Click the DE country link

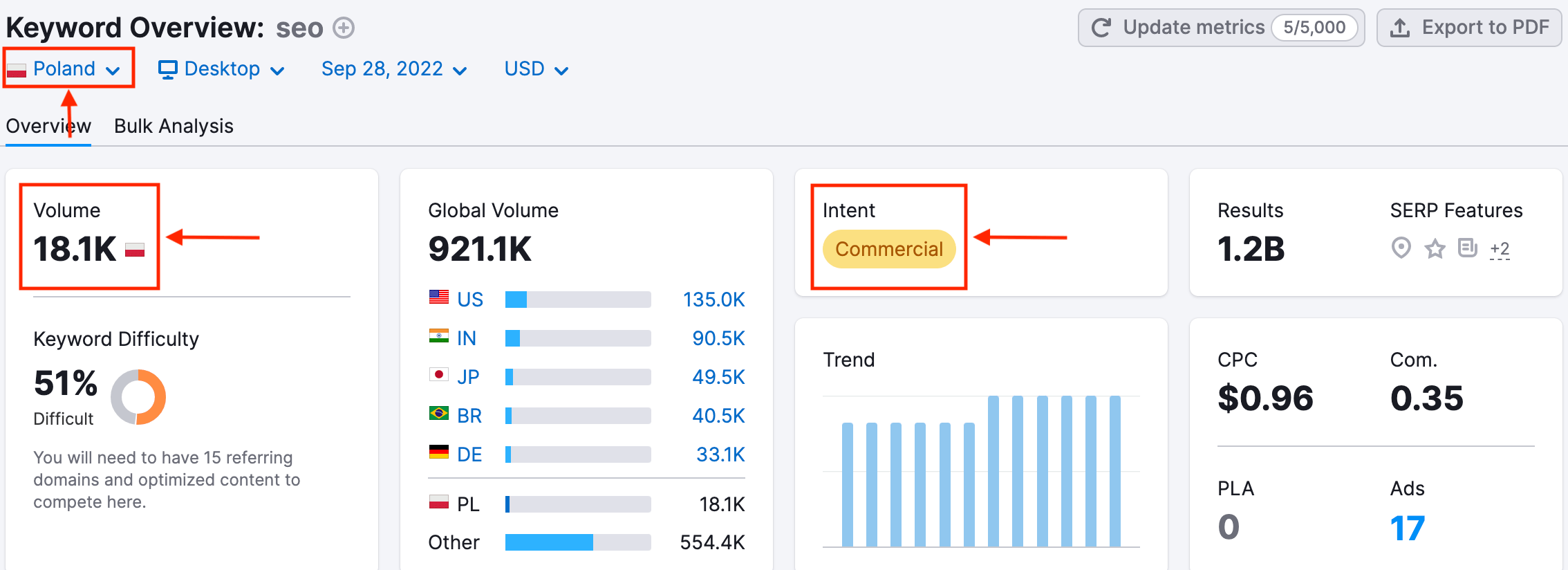pos(469,454)
